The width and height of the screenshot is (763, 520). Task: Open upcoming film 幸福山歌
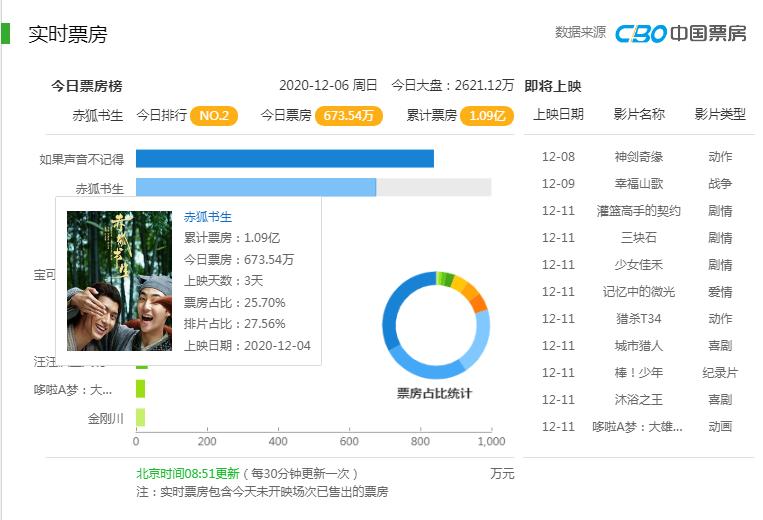tap(638, 183)
